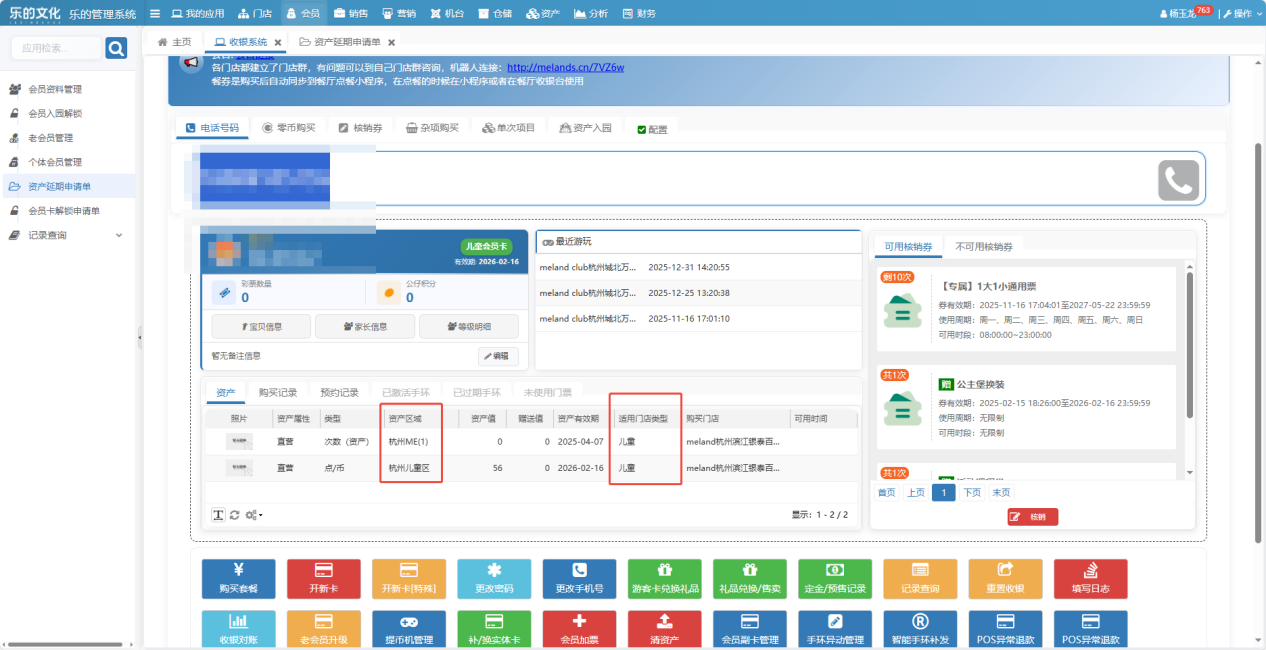Open the gear settings dropdown below asset table
This screenshot has width=1266, height=650.
(x=254, y=515)
